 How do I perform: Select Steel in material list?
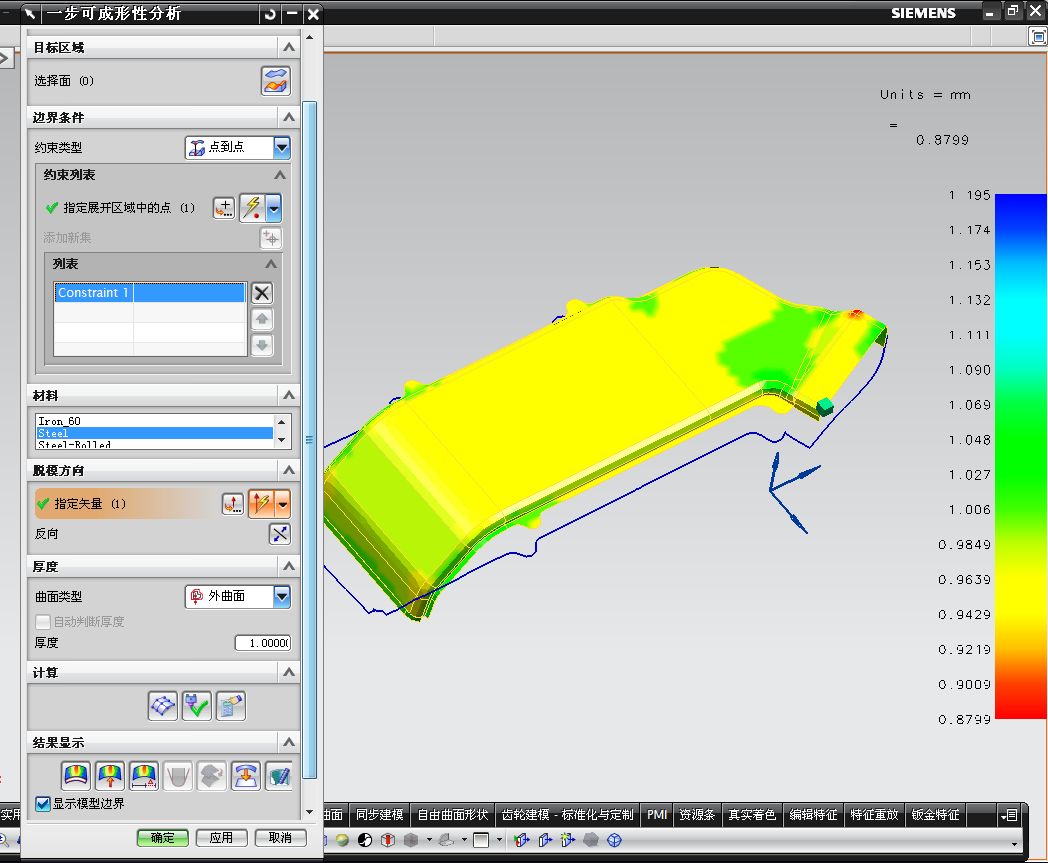tap(154, 433)
